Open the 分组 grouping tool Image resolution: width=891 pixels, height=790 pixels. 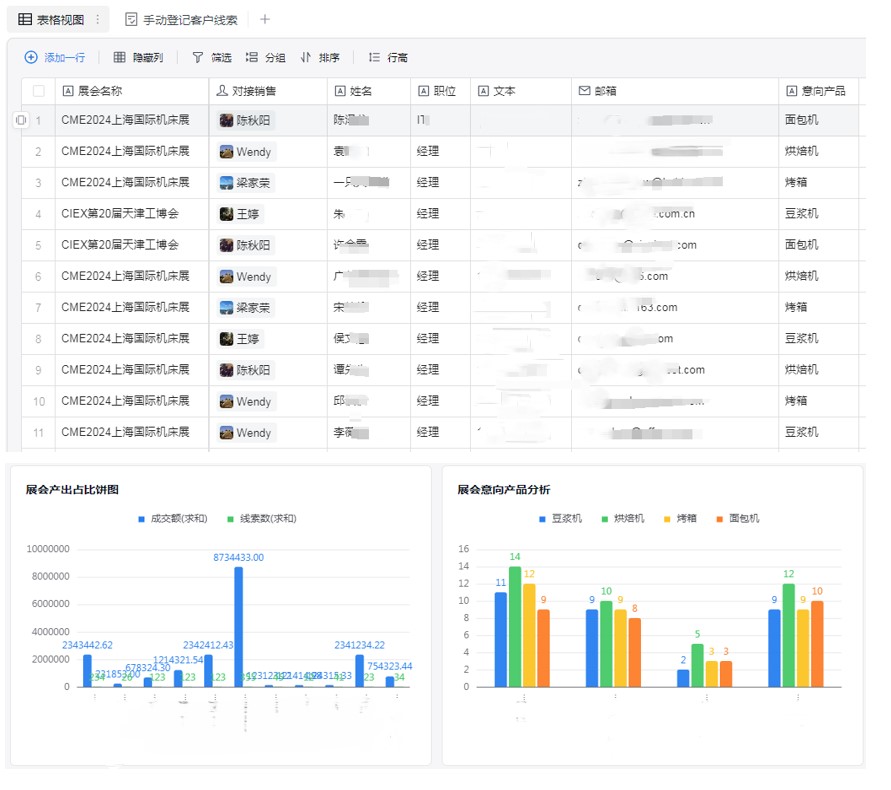tap(265, 58)
